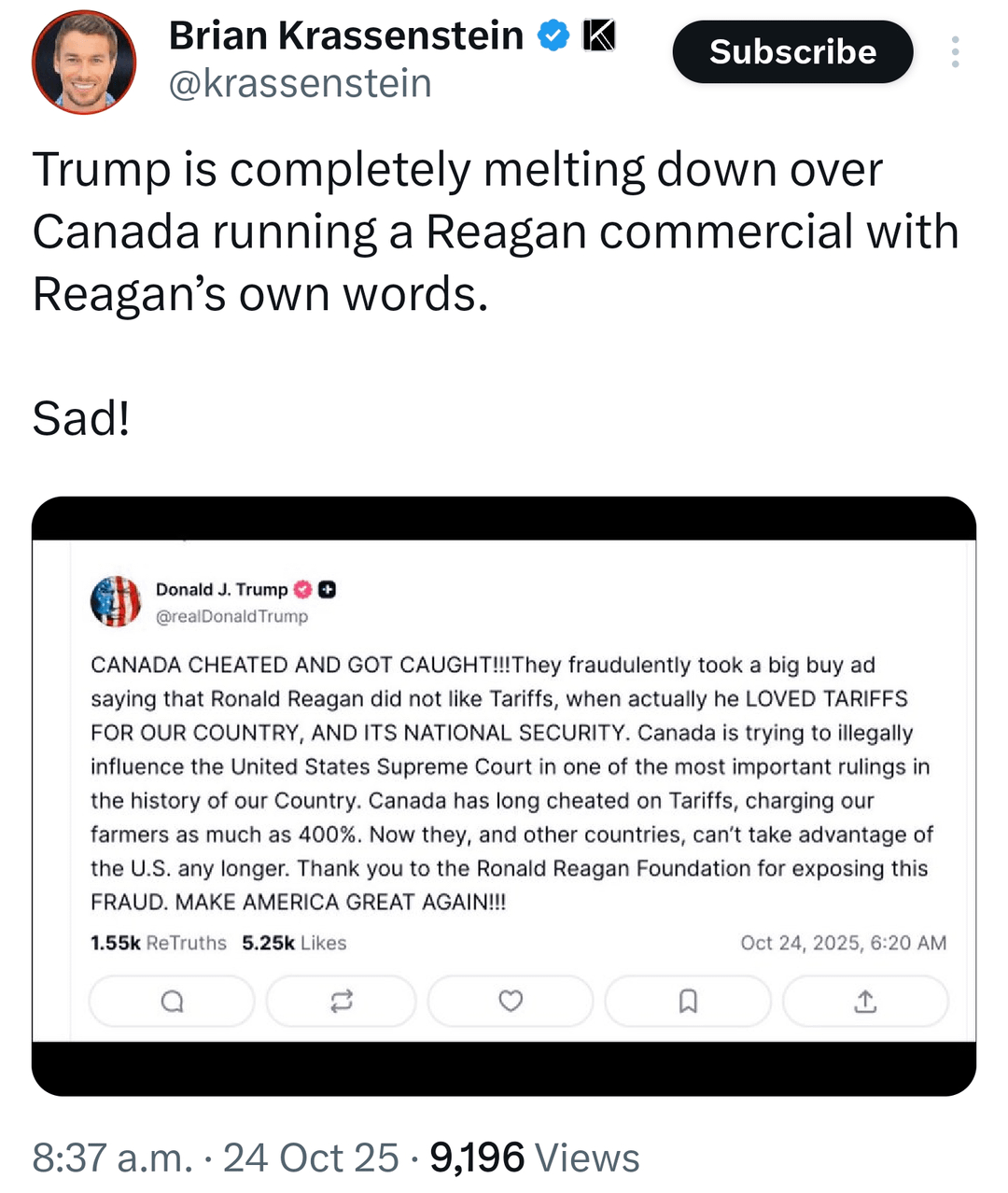The image size is (1008, 1193).
Task: Open the three-dot more options menu
Action: [954, 52]
